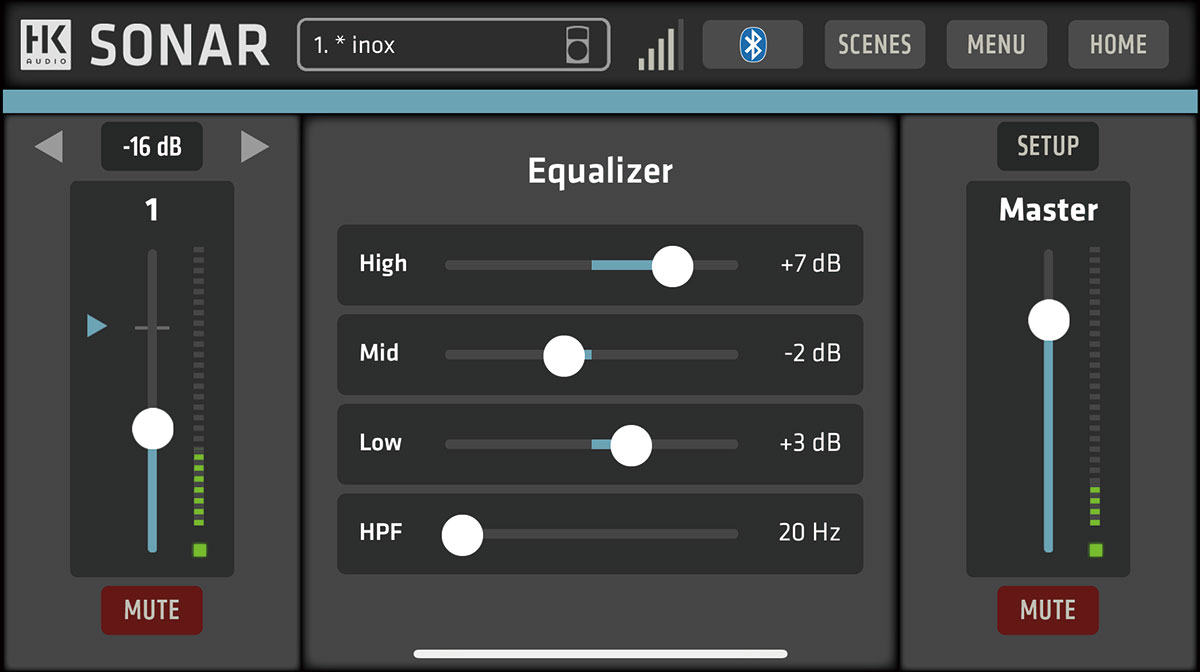
Task: Click the Equalizer heading
Action: (x=600, y=171)
